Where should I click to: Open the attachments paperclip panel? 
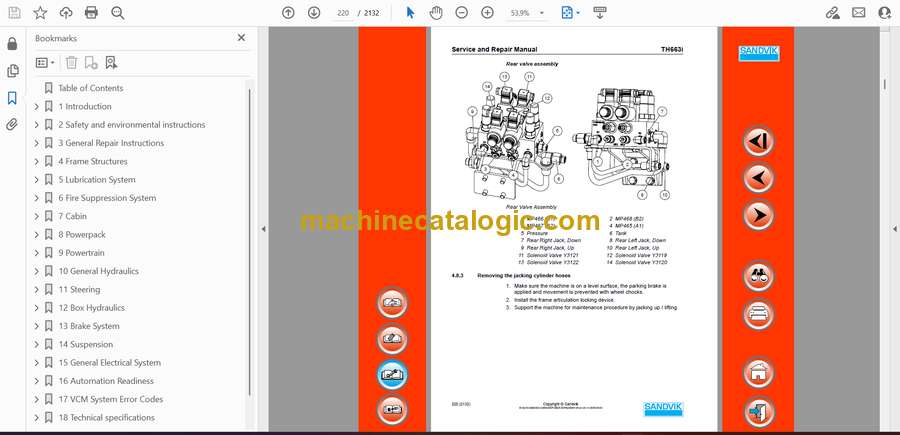[12, 125]
